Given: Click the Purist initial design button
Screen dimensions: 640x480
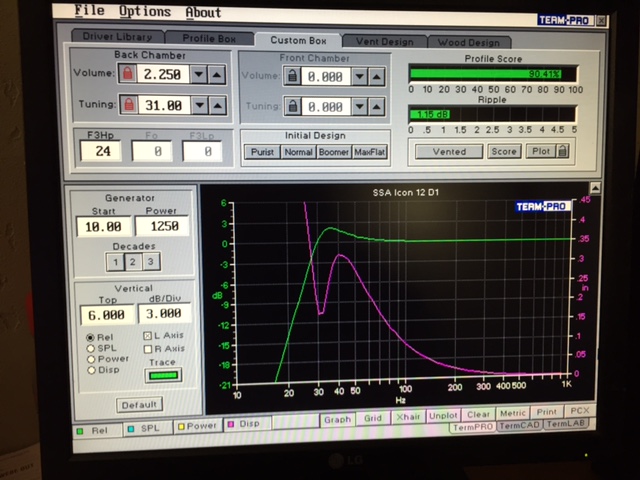Looking at the screenshot, I should tap(262, 152).
